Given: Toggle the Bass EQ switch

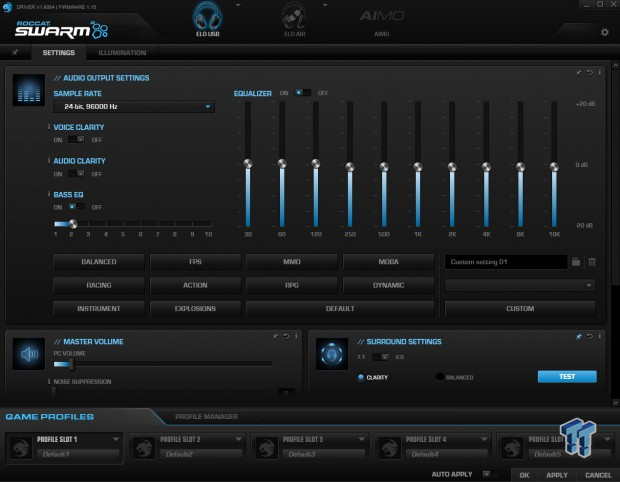Looking at the screenshot, I should [76, 207].
